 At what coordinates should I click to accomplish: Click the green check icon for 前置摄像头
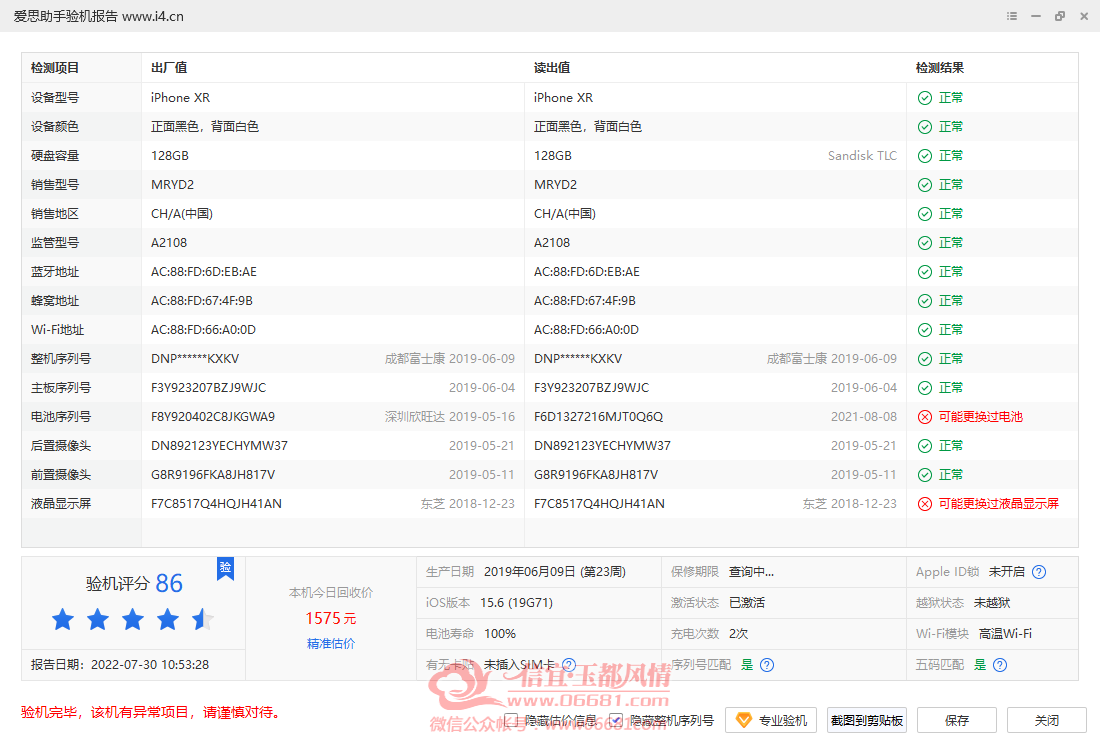[925, 475]
